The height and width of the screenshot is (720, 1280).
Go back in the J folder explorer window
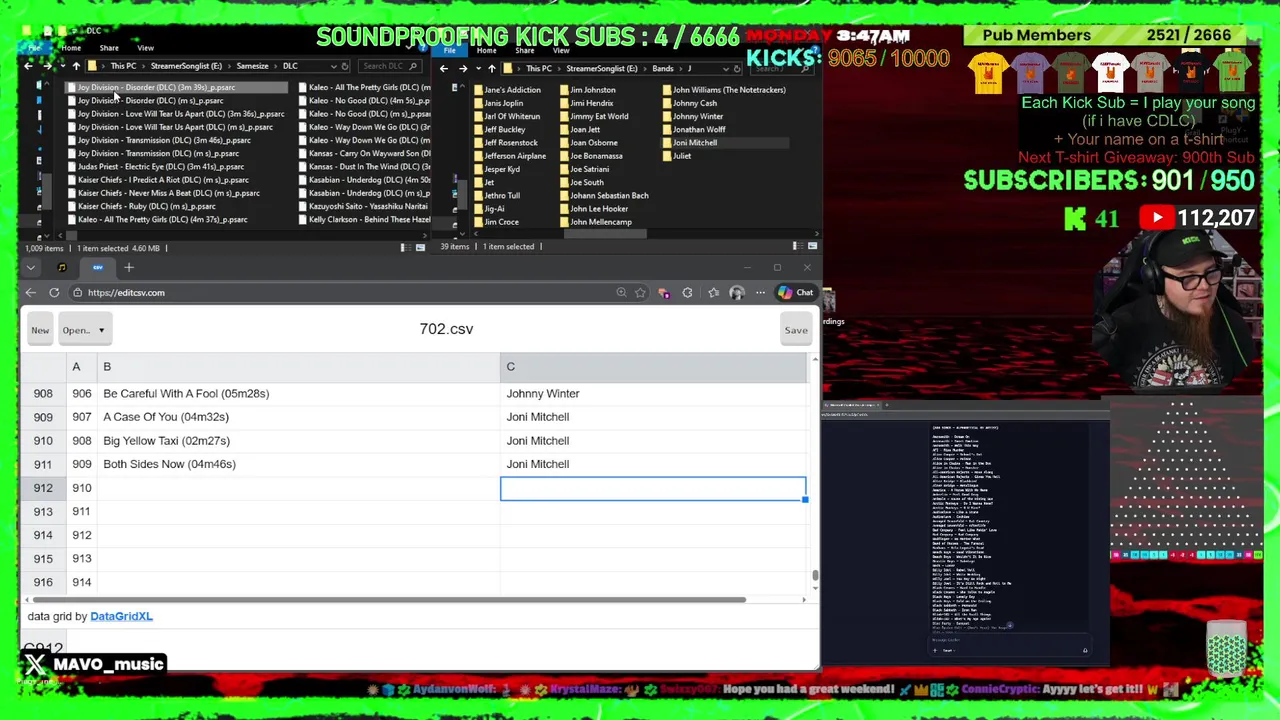[444, 69]
